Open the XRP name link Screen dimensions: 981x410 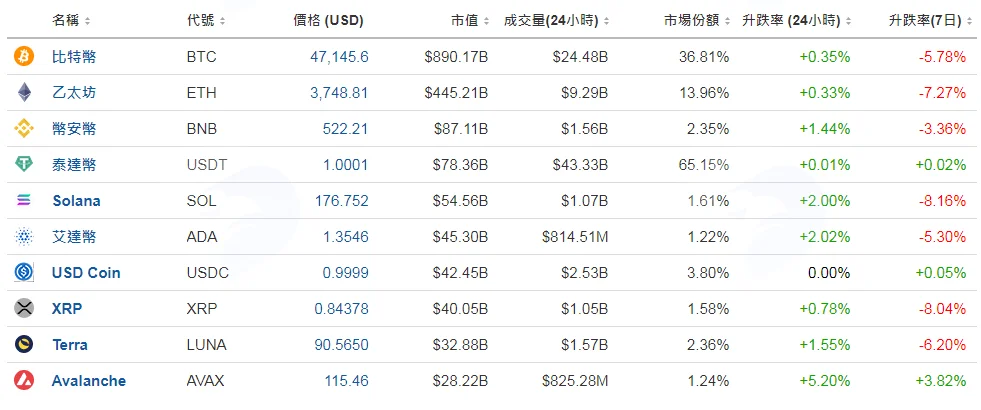[x=67, y=309]
